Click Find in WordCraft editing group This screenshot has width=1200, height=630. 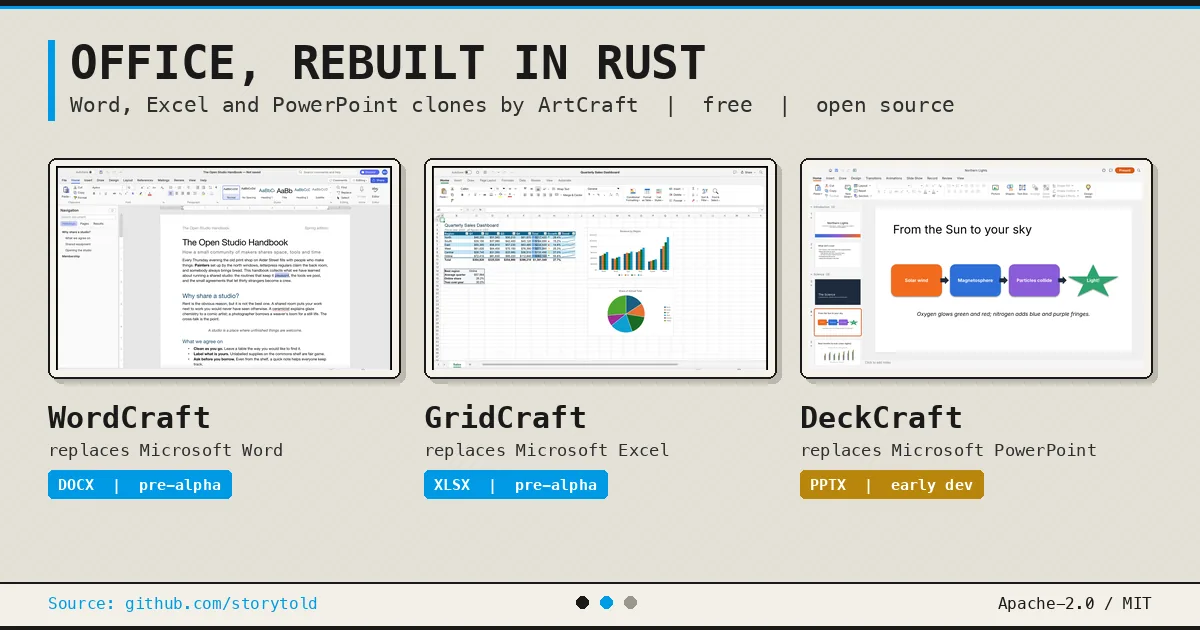tap(343, 187)
